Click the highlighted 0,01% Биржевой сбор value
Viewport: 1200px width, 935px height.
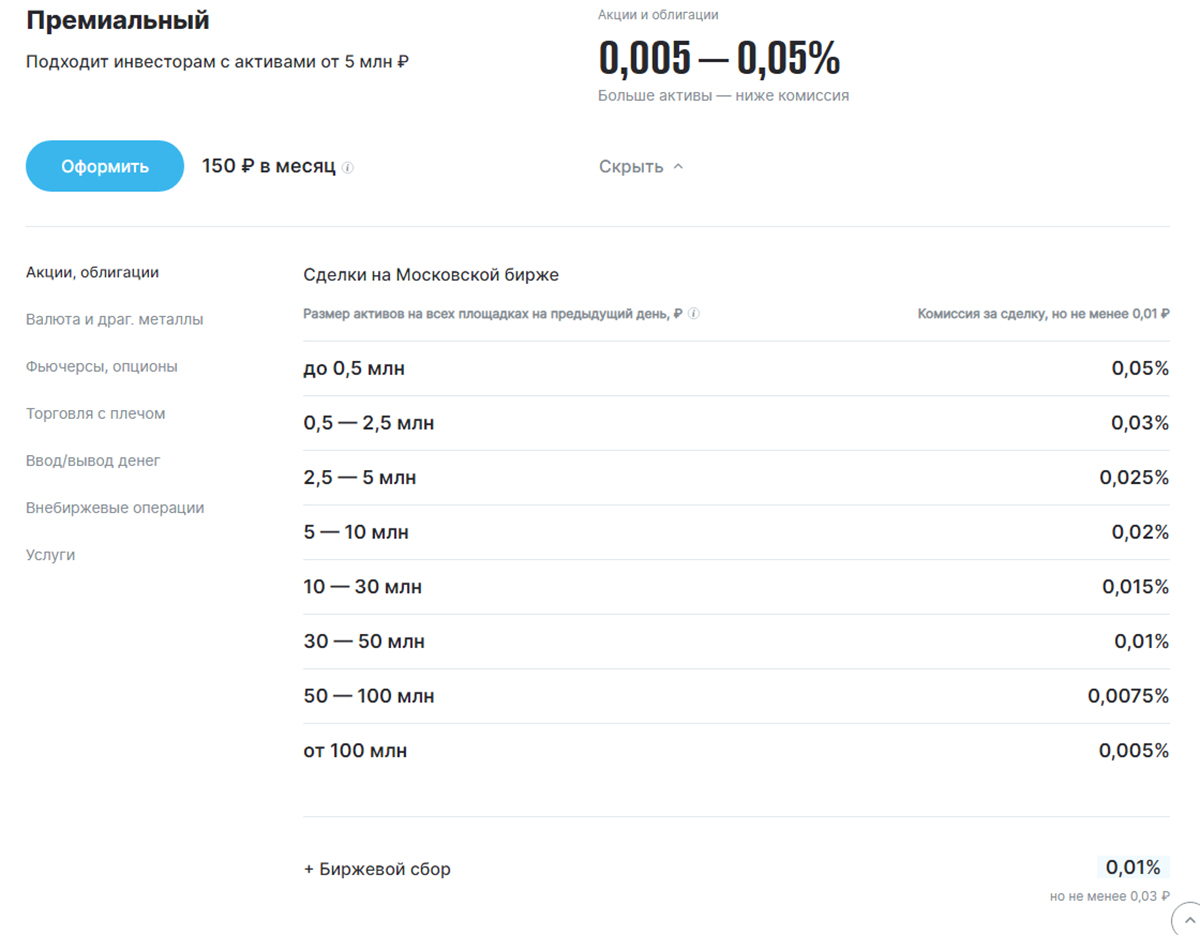(1133, 867)
